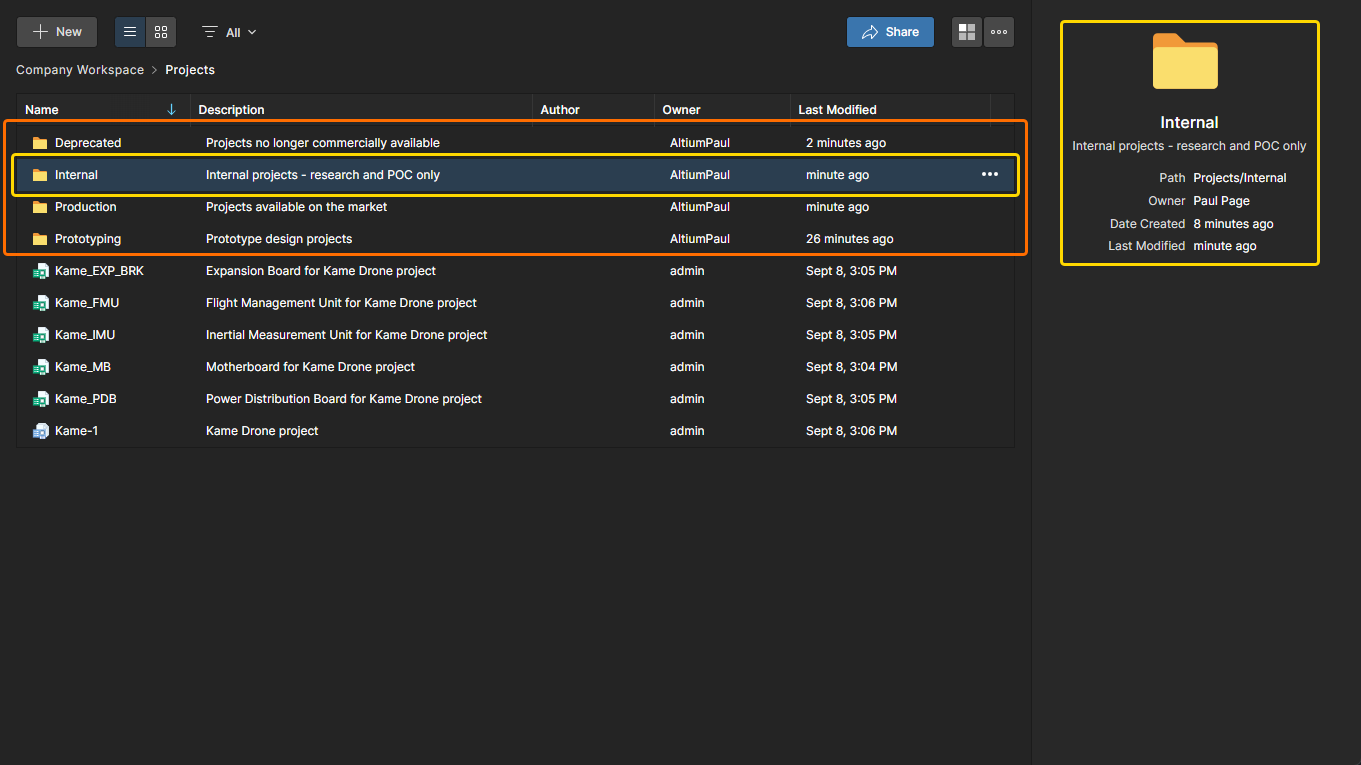The height and width of the screenshot is (765, 1361).
Task: Sort by Owner column header
Action: 681,110
